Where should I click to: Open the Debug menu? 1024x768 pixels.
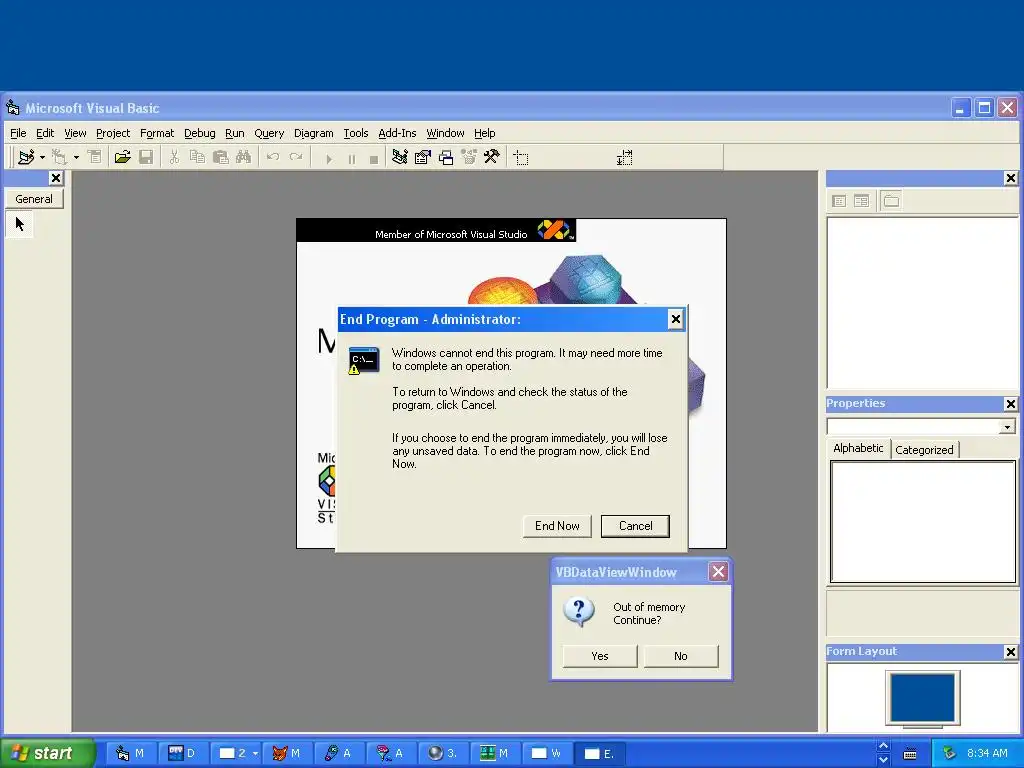click(x=200, y=133)
